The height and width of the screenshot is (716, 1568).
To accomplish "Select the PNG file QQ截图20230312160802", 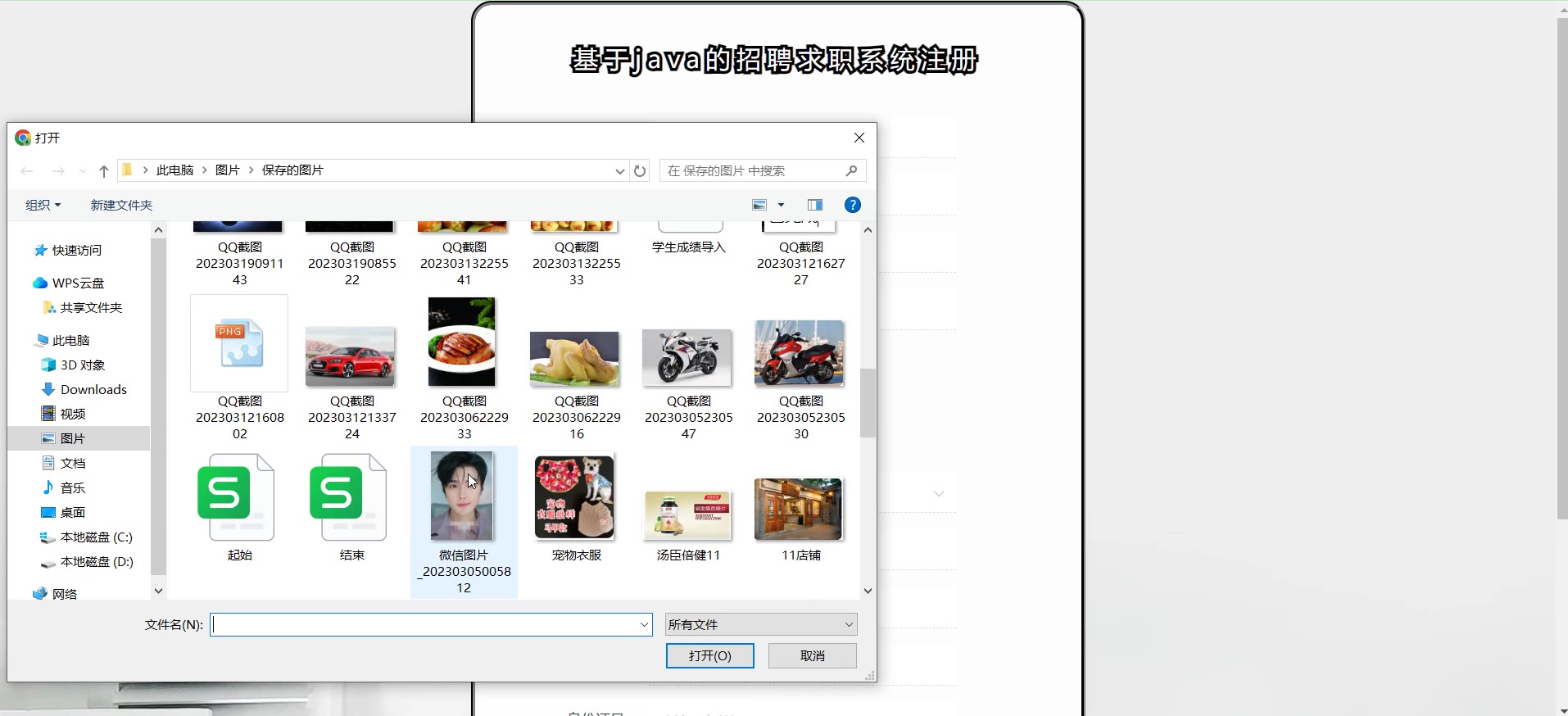I will pos(239,369).
